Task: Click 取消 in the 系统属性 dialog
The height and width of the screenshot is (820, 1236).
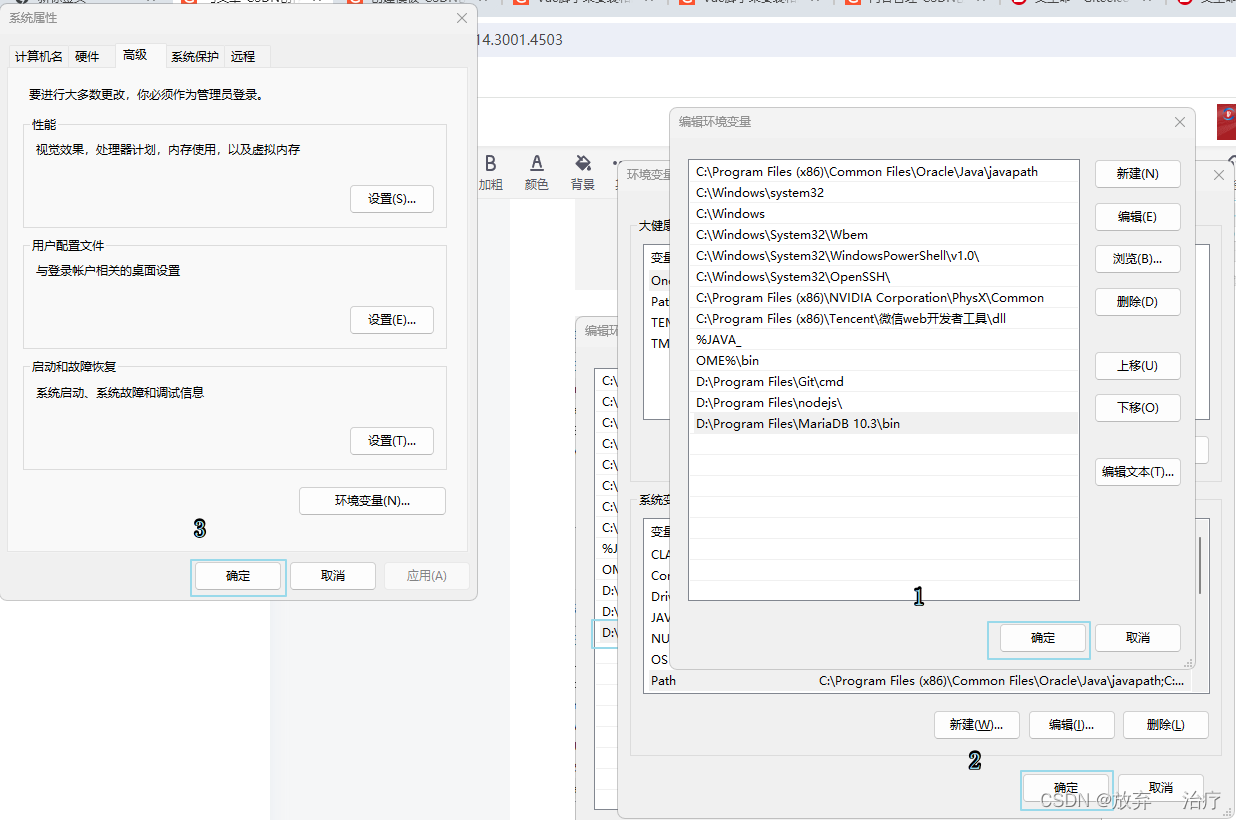Action: pyautogui.click(x=333, y=576)
